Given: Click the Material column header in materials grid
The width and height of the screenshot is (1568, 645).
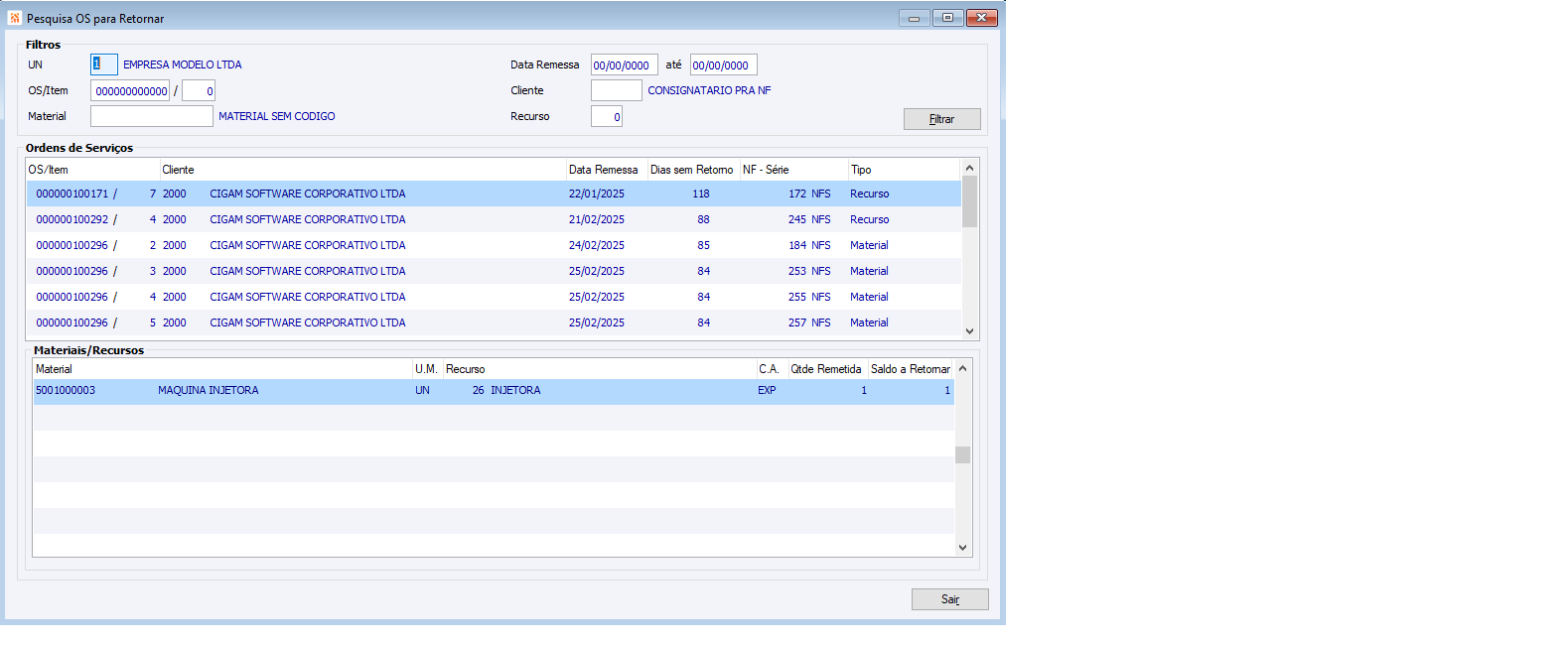Looking at the screenshot, I should click(222, 369).
